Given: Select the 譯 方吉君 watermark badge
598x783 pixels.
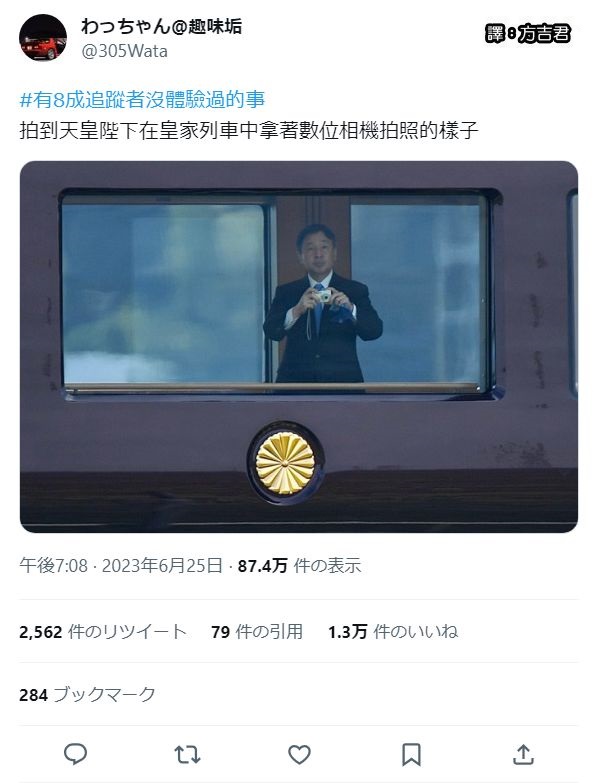Looking at the screenshot, I should pos(527,34).
